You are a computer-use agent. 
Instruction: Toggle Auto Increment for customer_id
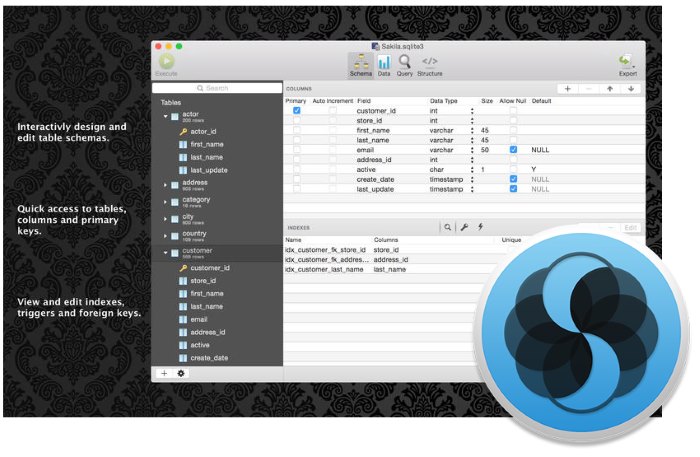333,110
